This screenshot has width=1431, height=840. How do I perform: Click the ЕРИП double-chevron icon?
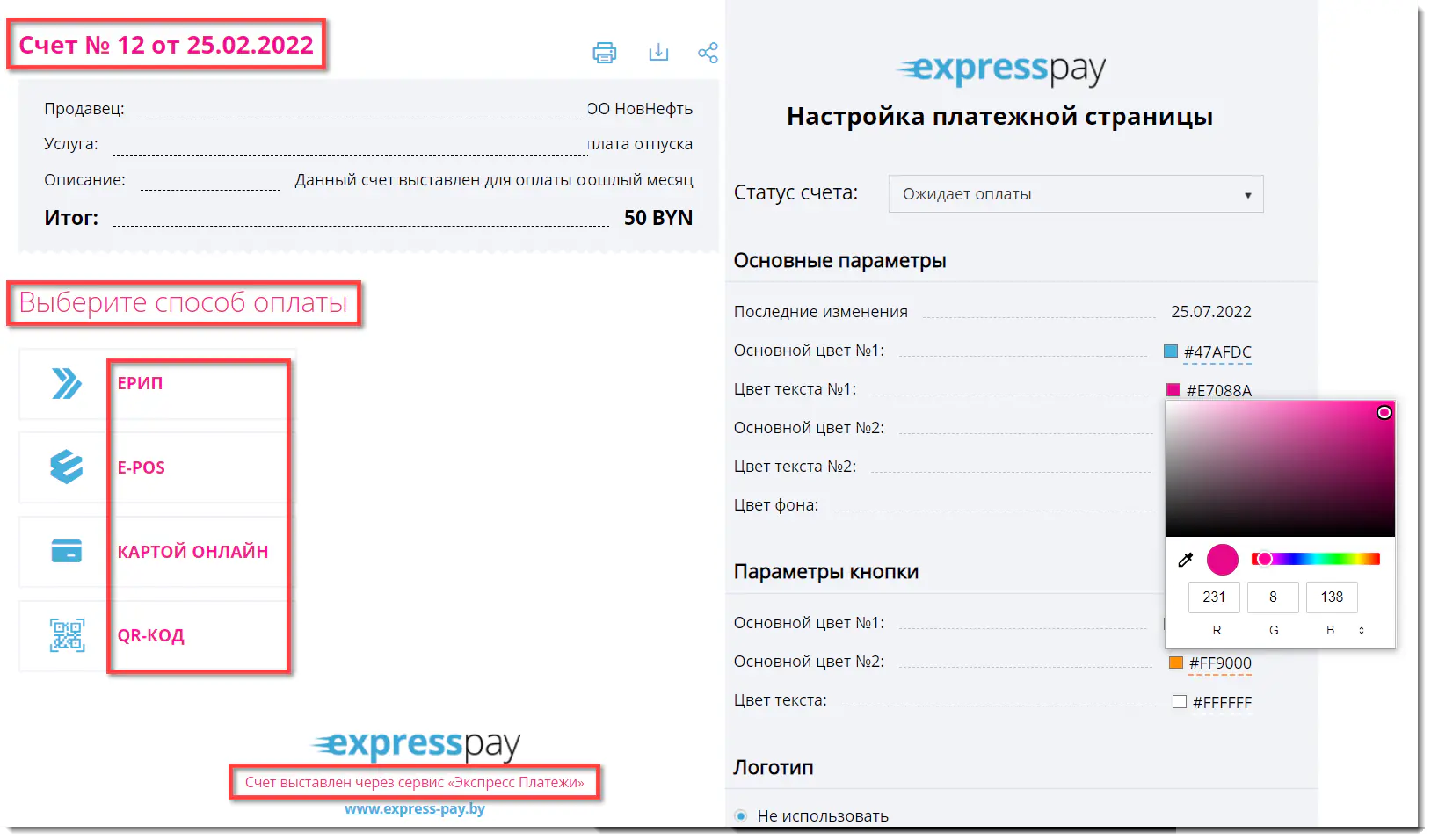click(x=67, y=383)
